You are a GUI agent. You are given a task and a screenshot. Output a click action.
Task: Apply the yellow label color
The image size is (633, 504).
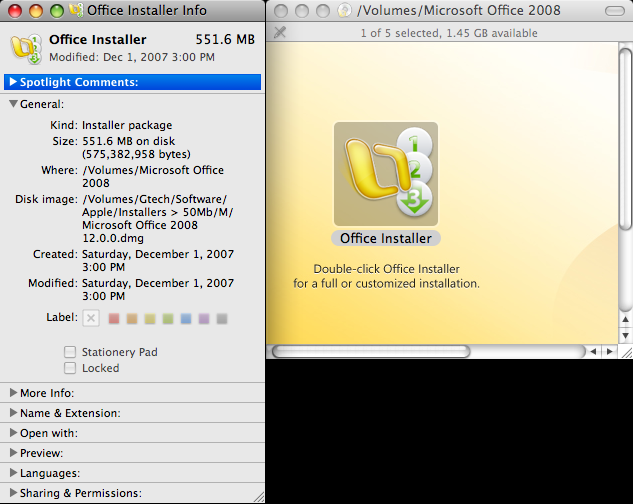click(x=150, y=319)
